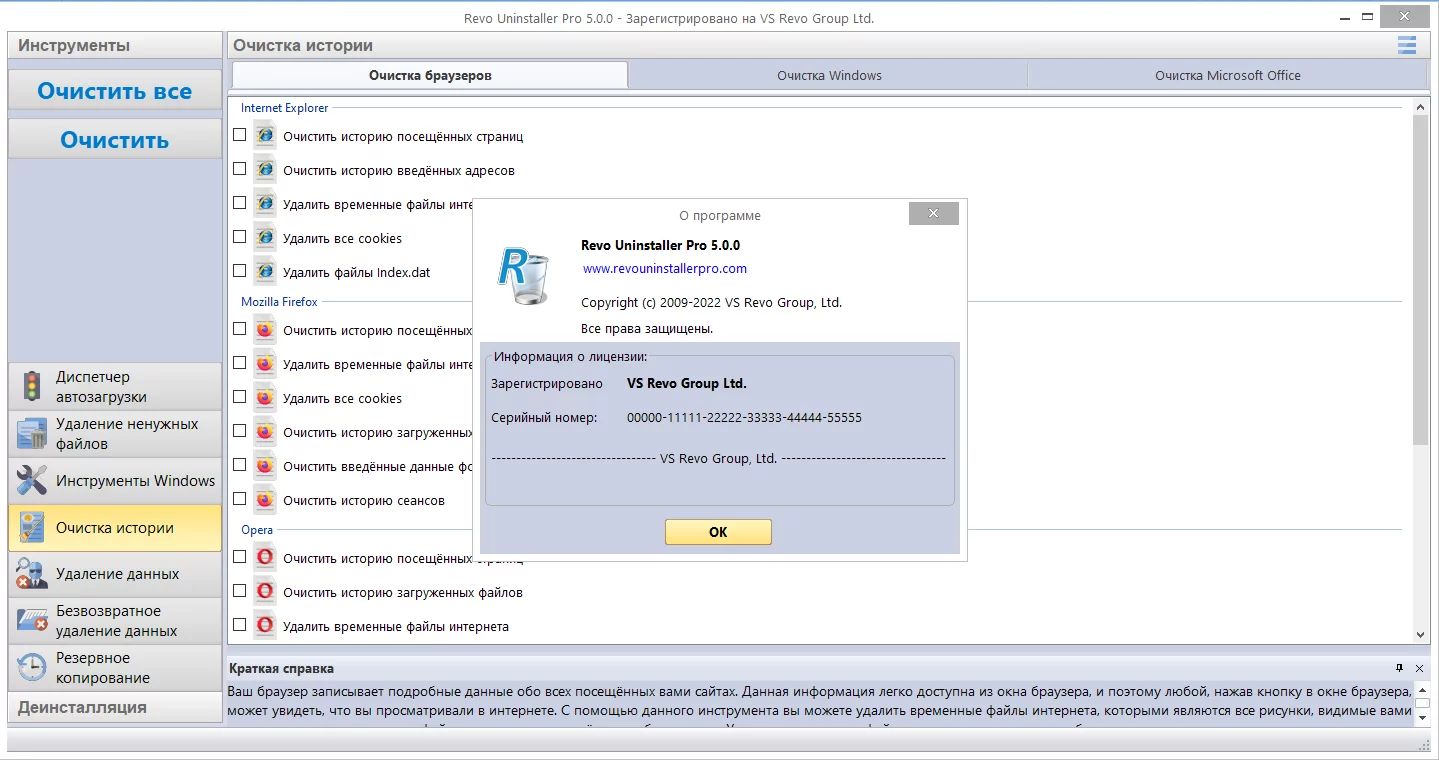The height and width of the screenshot is (760, 1439).
Task: Collapse the Инструменты sidebar section header
Action: pos(115,45)
